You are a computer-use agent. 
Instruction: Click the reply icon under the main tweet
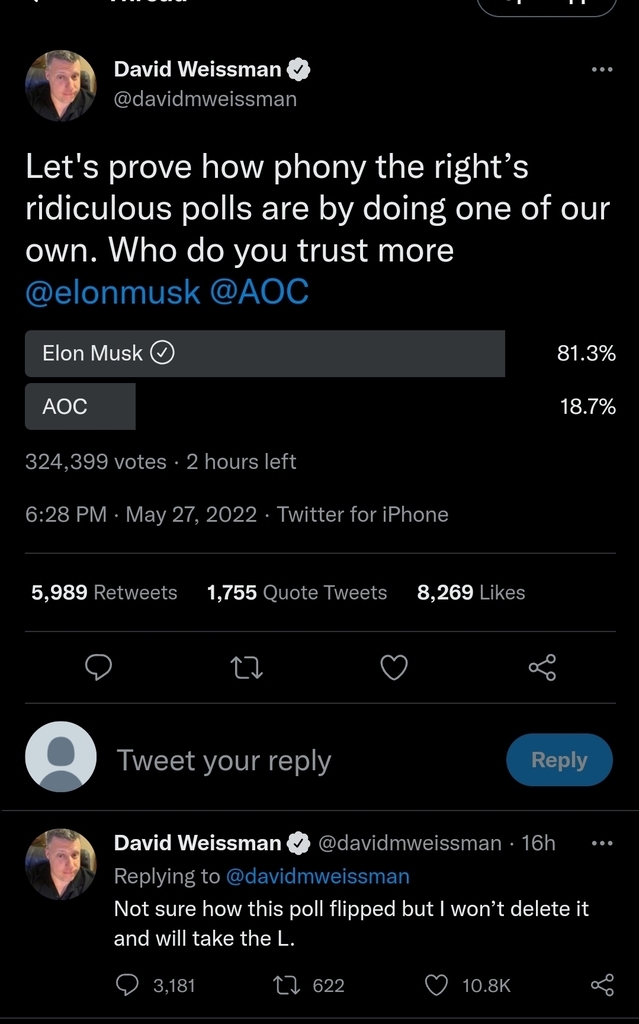click(97, 667)
